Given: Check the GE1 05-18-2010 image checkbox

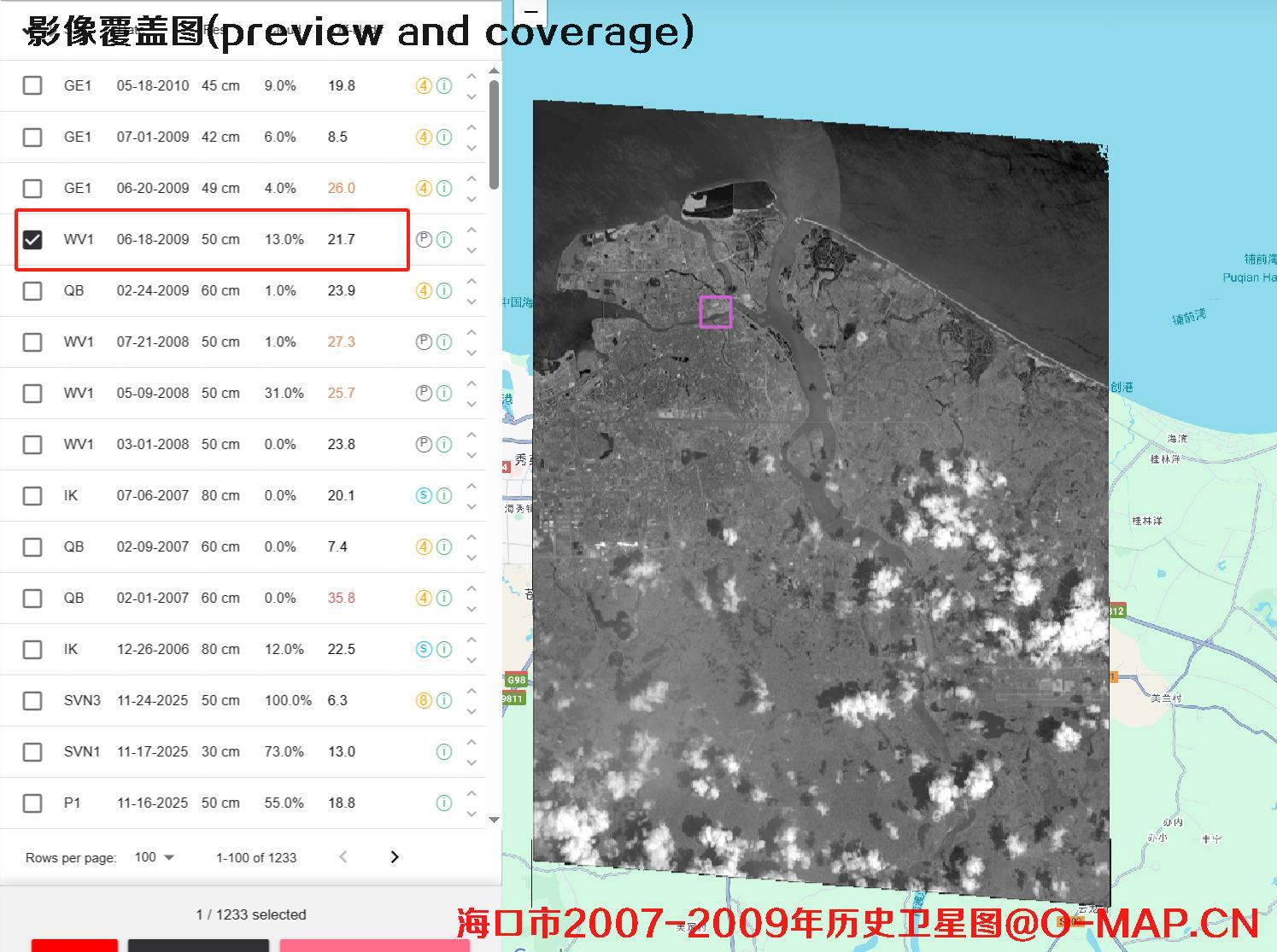Looking at the screenshot, I should tap(32, 85).
